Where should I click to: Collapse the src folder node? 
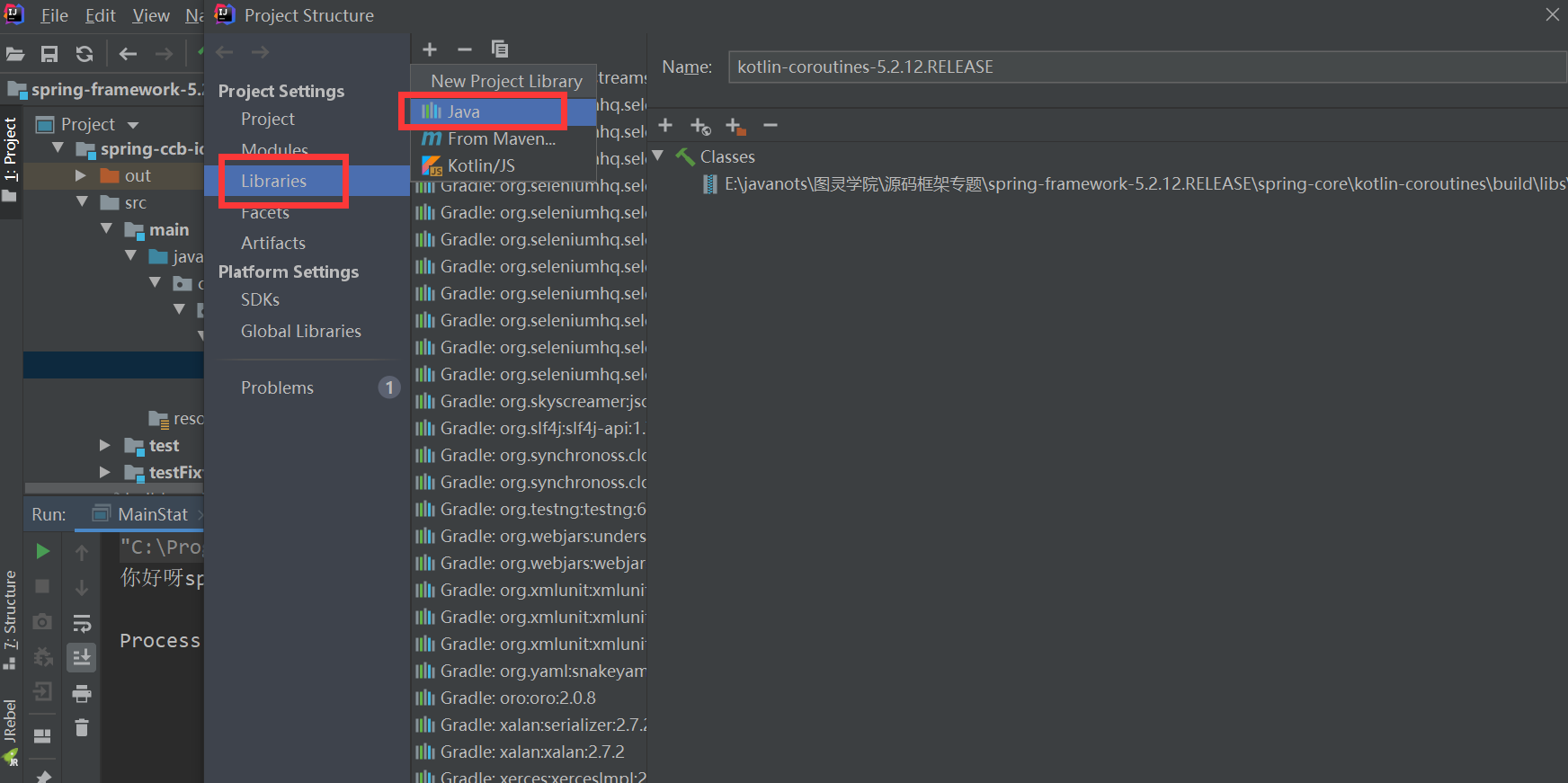tap(83, 202)
